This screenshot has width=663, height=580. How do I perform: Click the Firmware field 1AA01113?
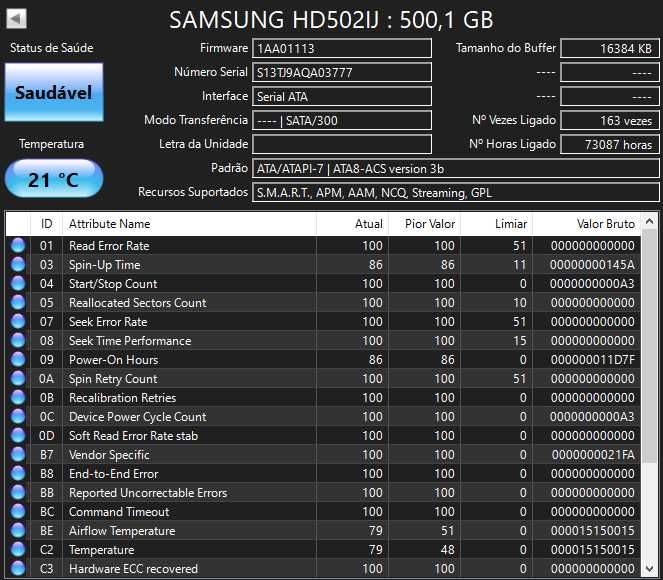pos(342,48)
